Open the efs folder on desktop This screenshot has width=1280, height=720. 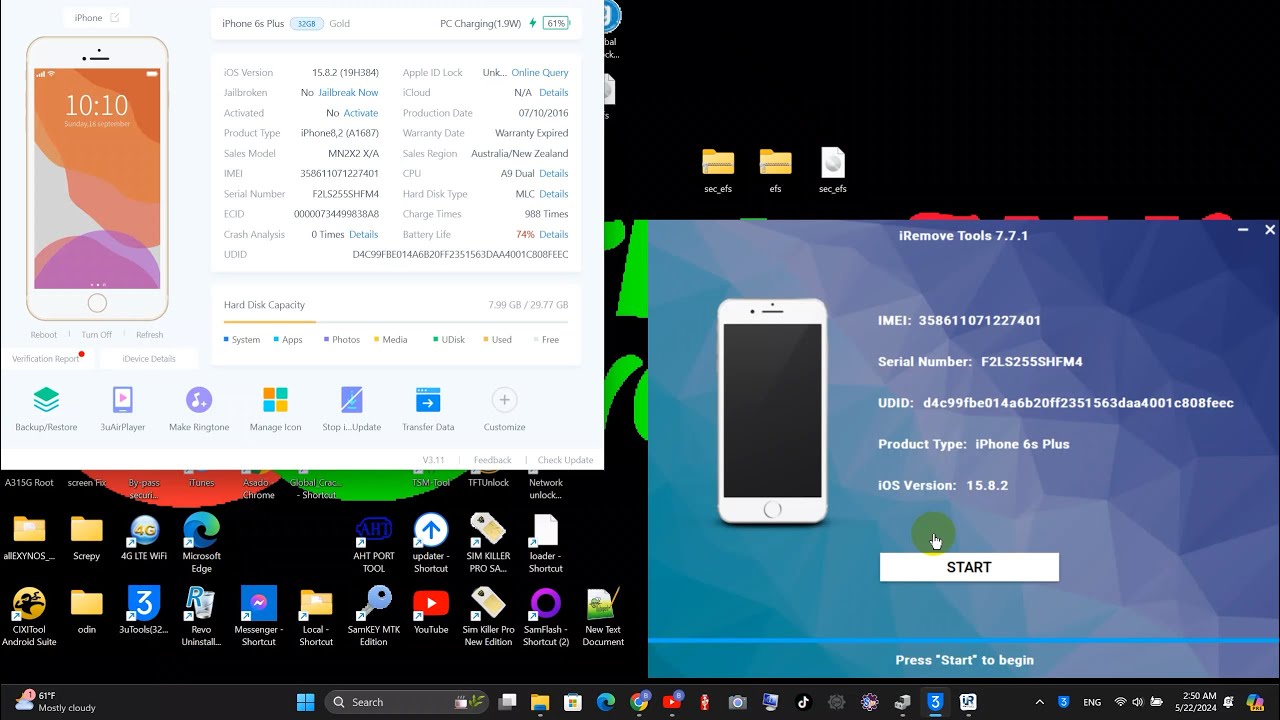pyautogui.click(x=775, y=170)
